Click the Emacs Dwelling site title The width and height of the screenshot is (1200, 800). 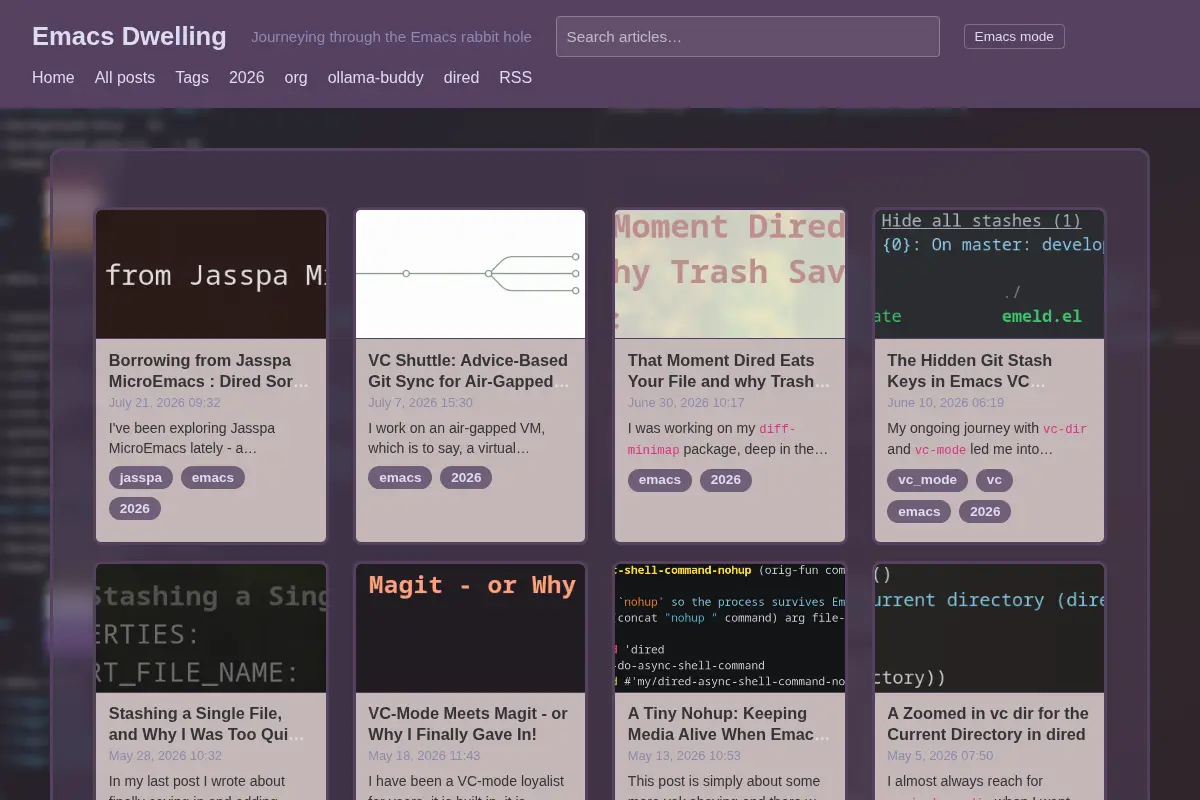[129, 36]
